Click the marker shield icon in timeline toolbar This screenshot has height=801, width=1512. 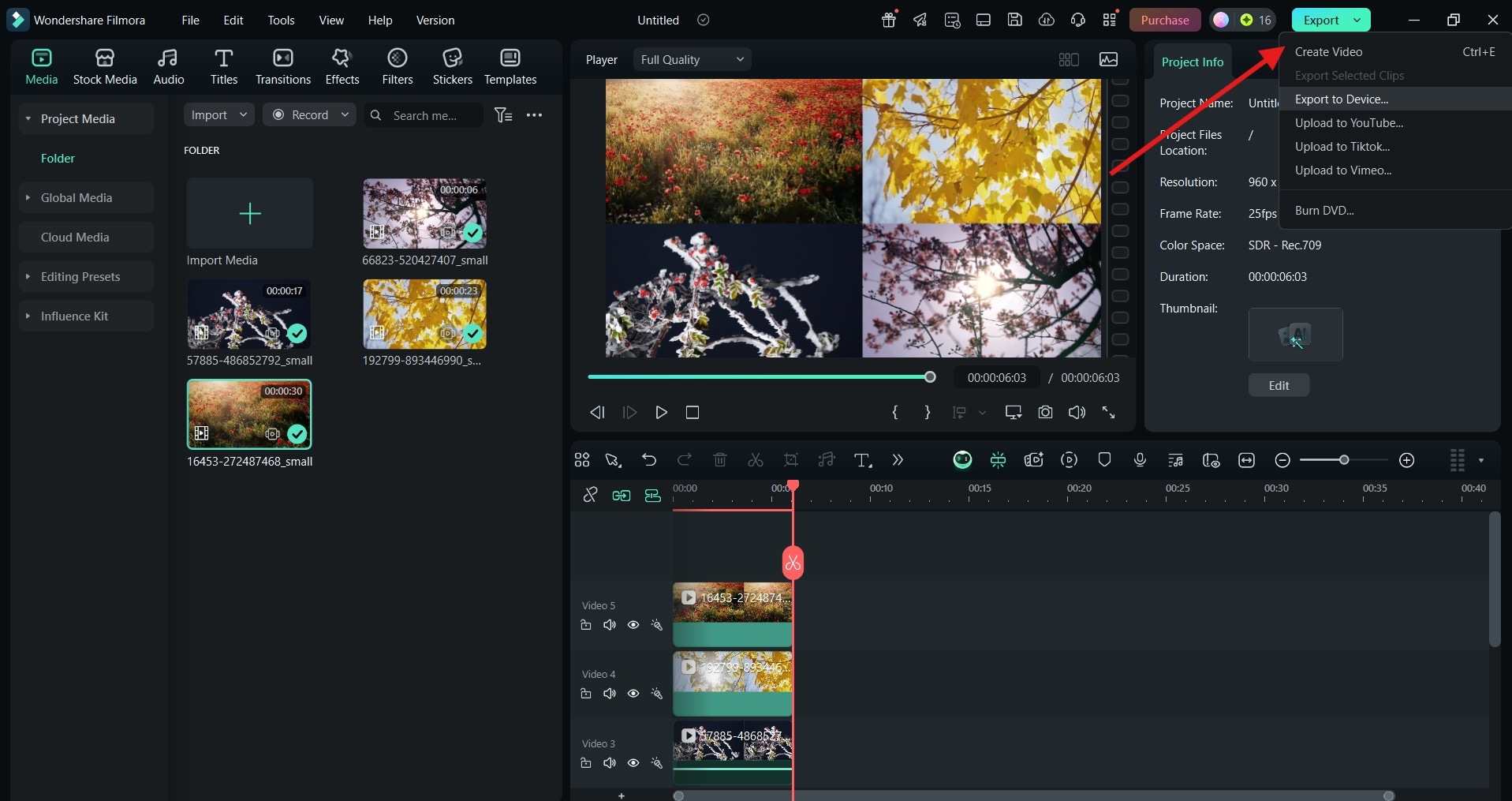coord(1104,460)
